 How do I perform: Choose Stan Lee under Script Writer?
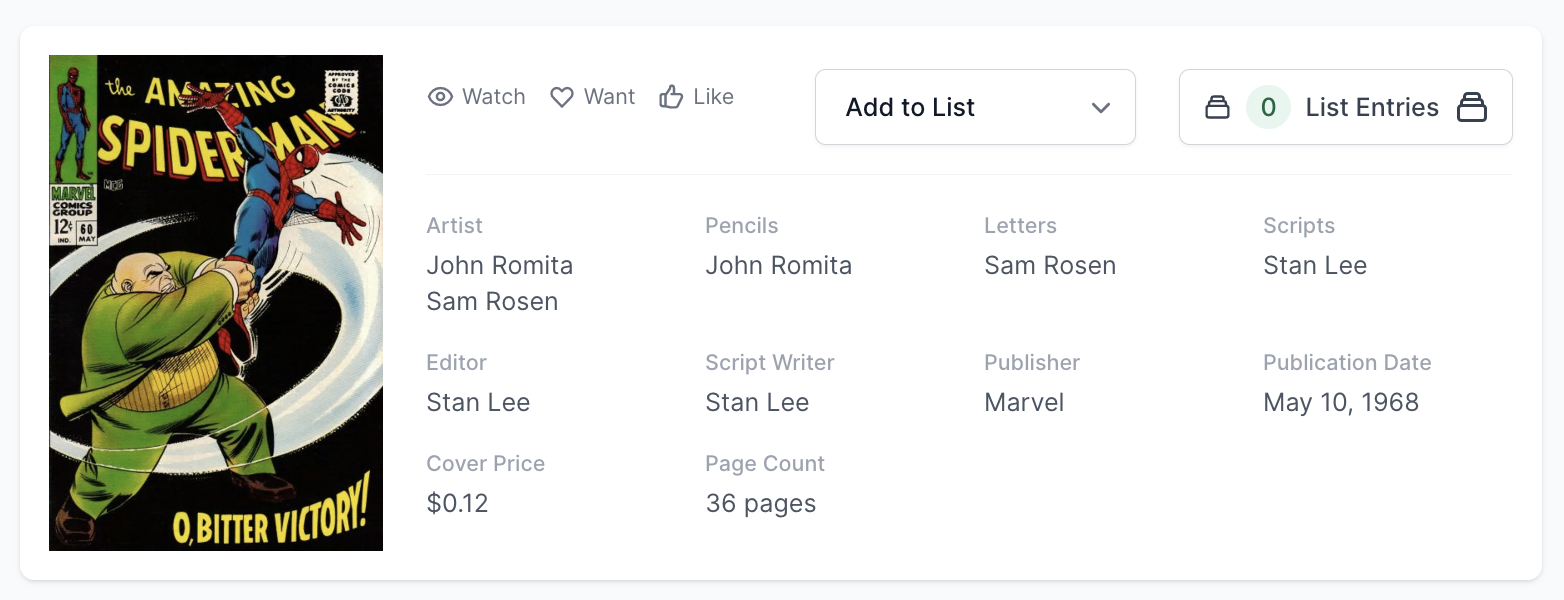click(757, 403)
